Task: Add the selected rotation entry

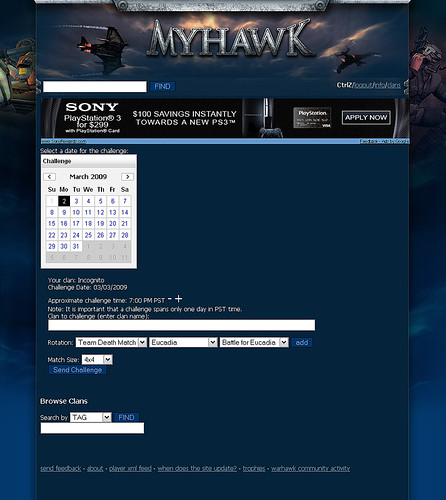Action: [302, 342]
